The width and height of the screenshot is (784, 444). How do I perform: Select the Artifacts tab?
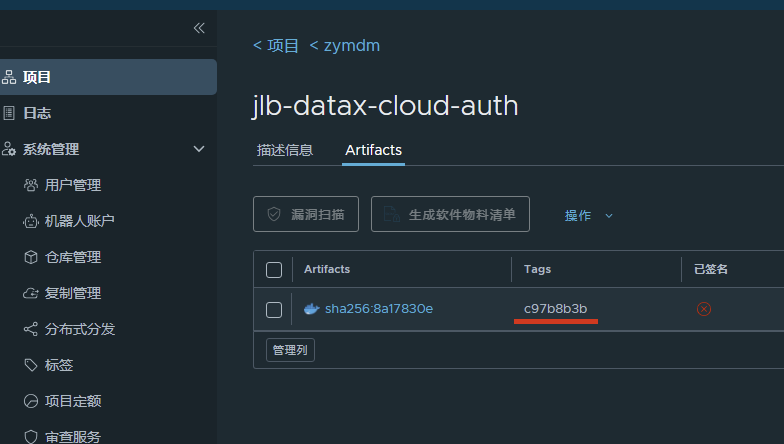(x=373, y=150)
